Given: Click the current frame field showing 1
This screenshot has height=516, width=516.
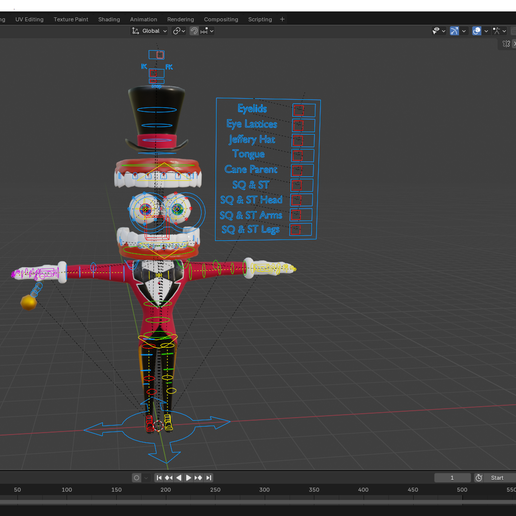Looking at the screenshot, I should [x=452, y=478].
